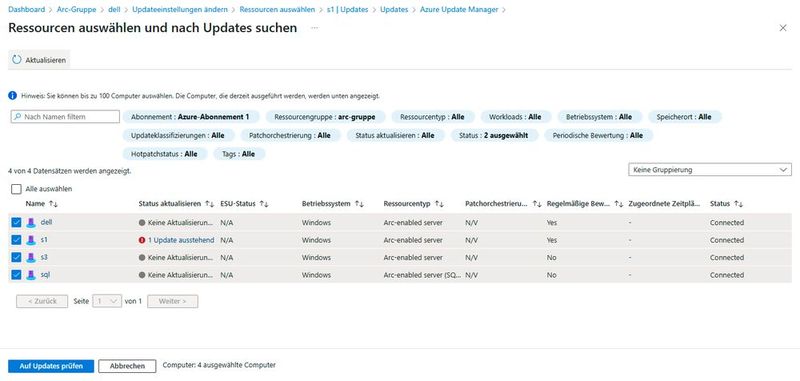This screenshot has width=800, height=381.
Task: Open the Betriebssystem filter pill
Action: pyautogui.click(x=599, y=117)
